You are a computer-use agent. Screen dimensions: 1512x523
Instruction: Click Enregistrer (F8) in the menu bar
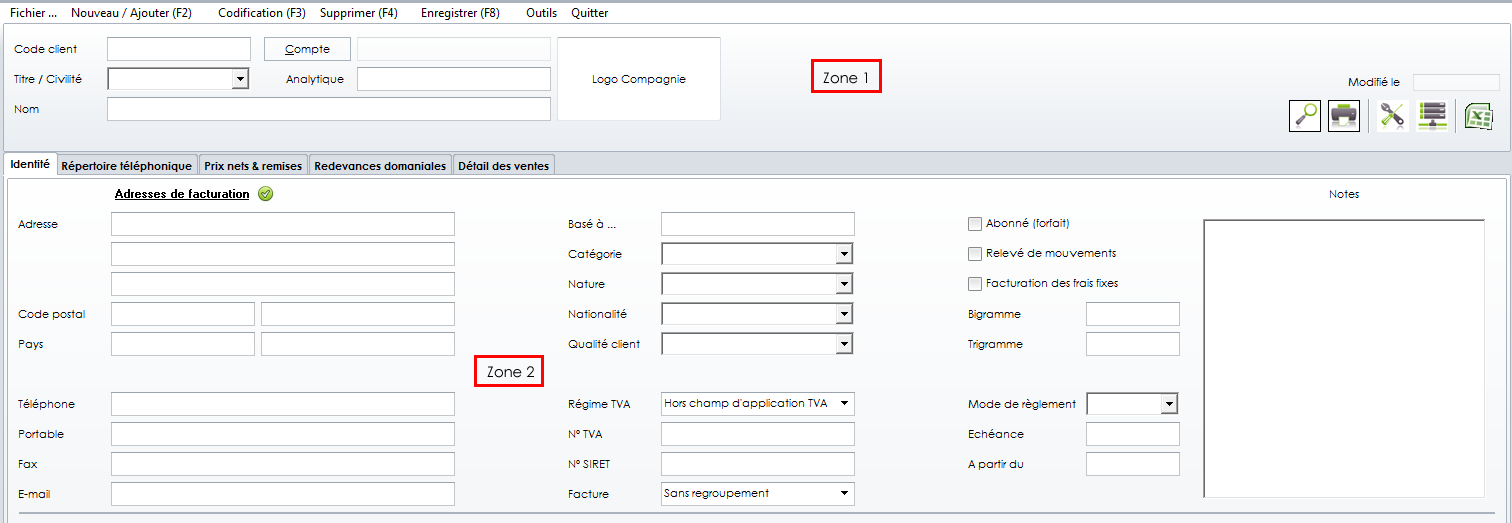coord(460,13)
